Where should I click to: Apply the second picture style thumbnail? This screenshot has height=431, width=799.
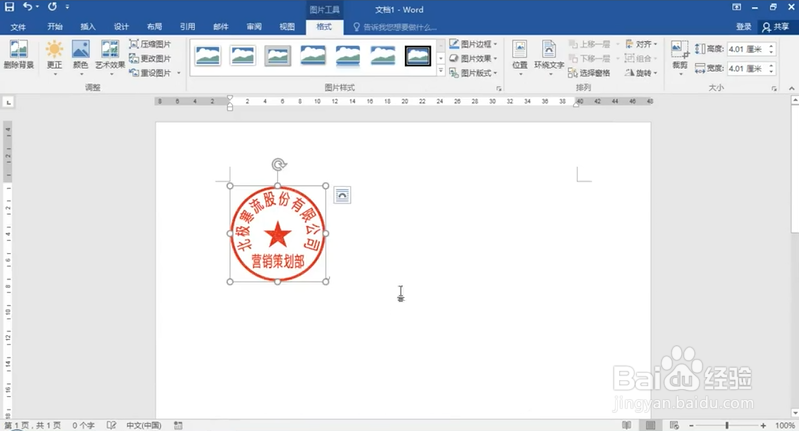coord(243,56)
